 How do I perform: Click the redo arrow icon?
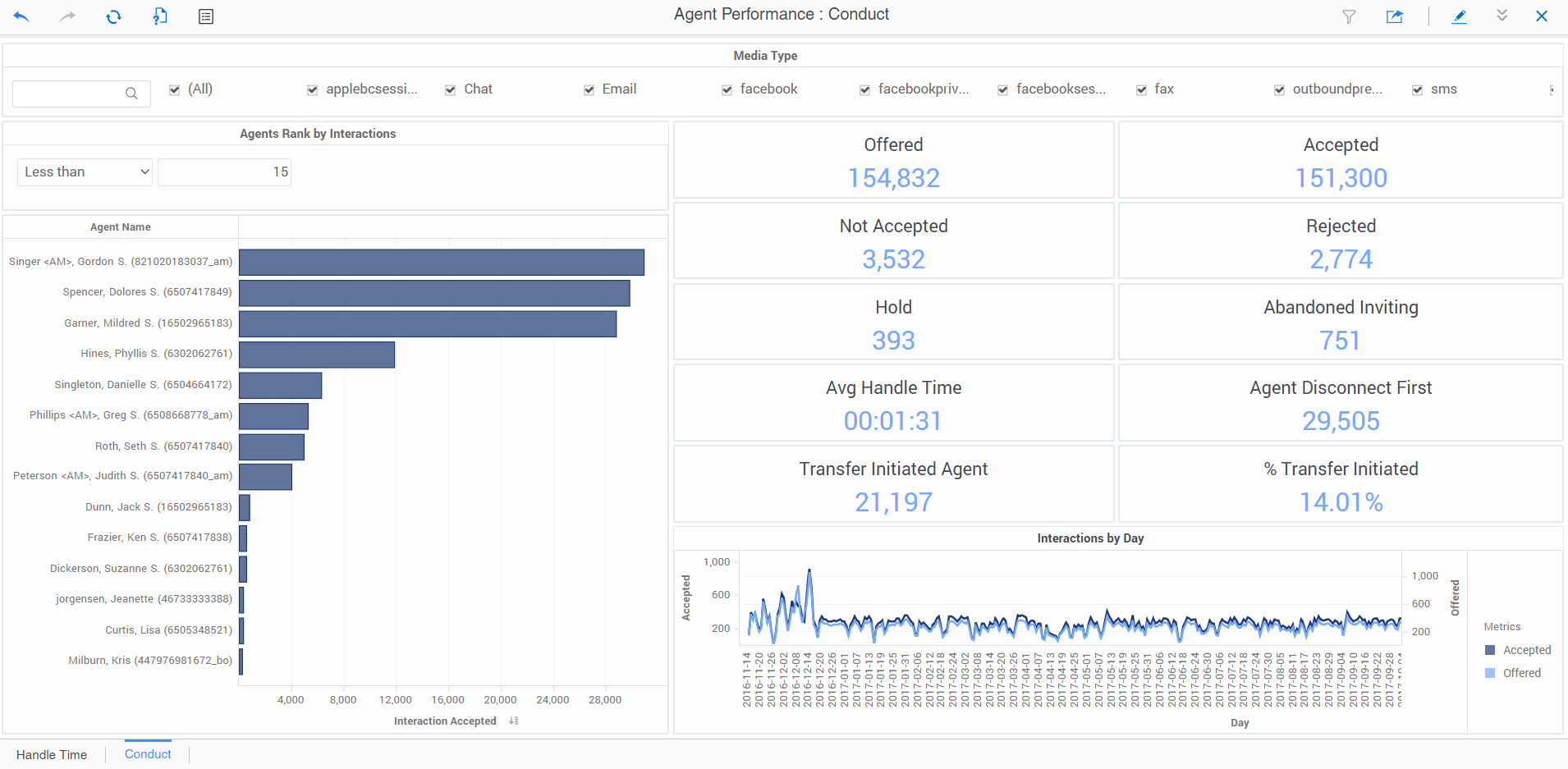pyautogui.click(x=68, y=16)
